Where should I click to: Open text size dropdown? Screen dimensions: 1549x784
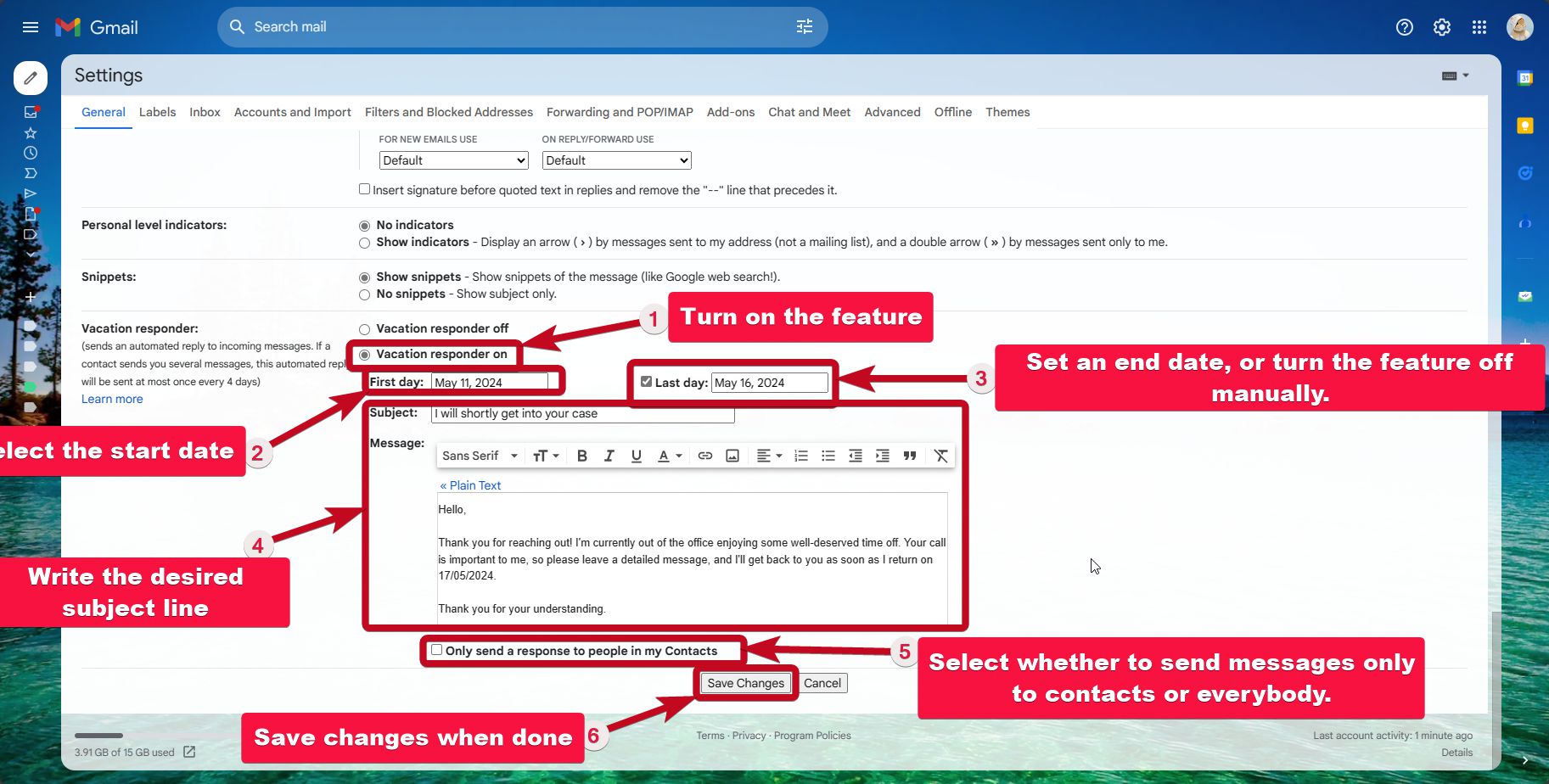[546, 456]
